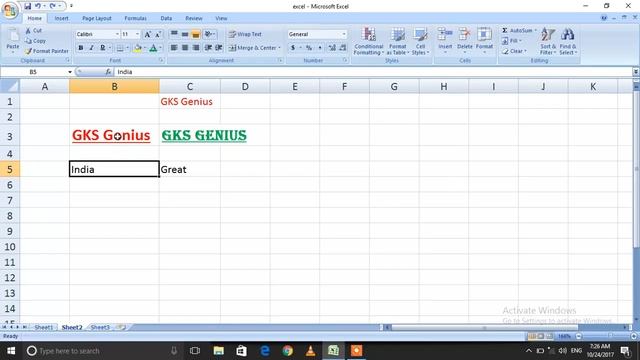The height and width of the screenshot is (360, 640).
Task: Save workbook from Quick Access Toolbar
Action: pyautogui.click(x=27, y=6)
